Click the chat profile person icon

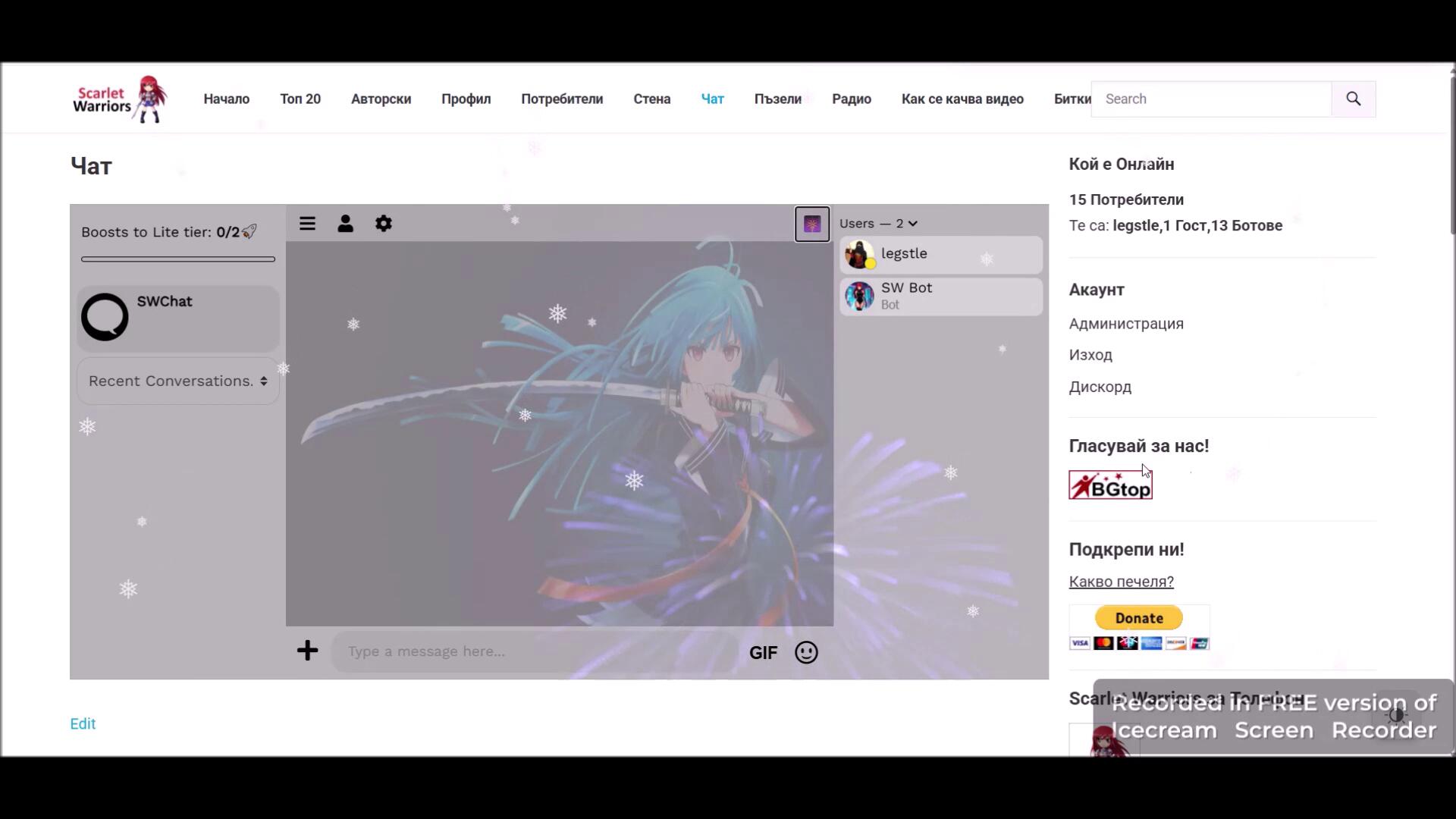pyautogui.click(x=345, y=224)
